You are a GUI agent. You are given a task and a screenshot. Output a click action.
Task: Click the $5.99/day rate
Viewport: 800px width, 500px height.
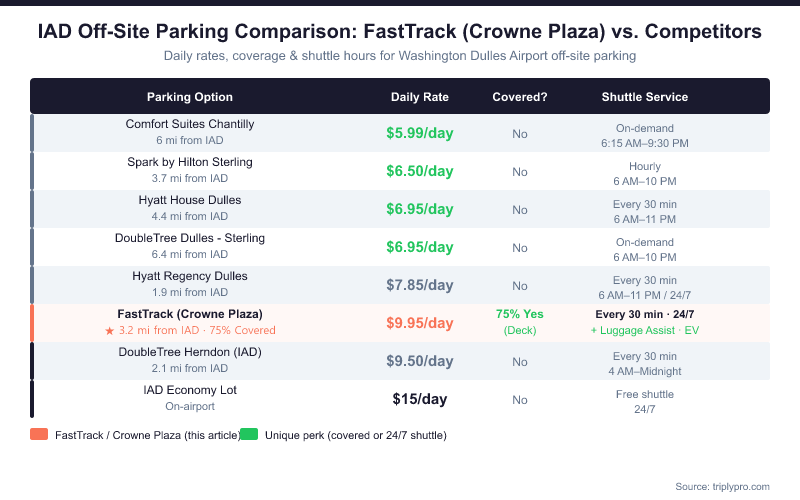point(420,134)
